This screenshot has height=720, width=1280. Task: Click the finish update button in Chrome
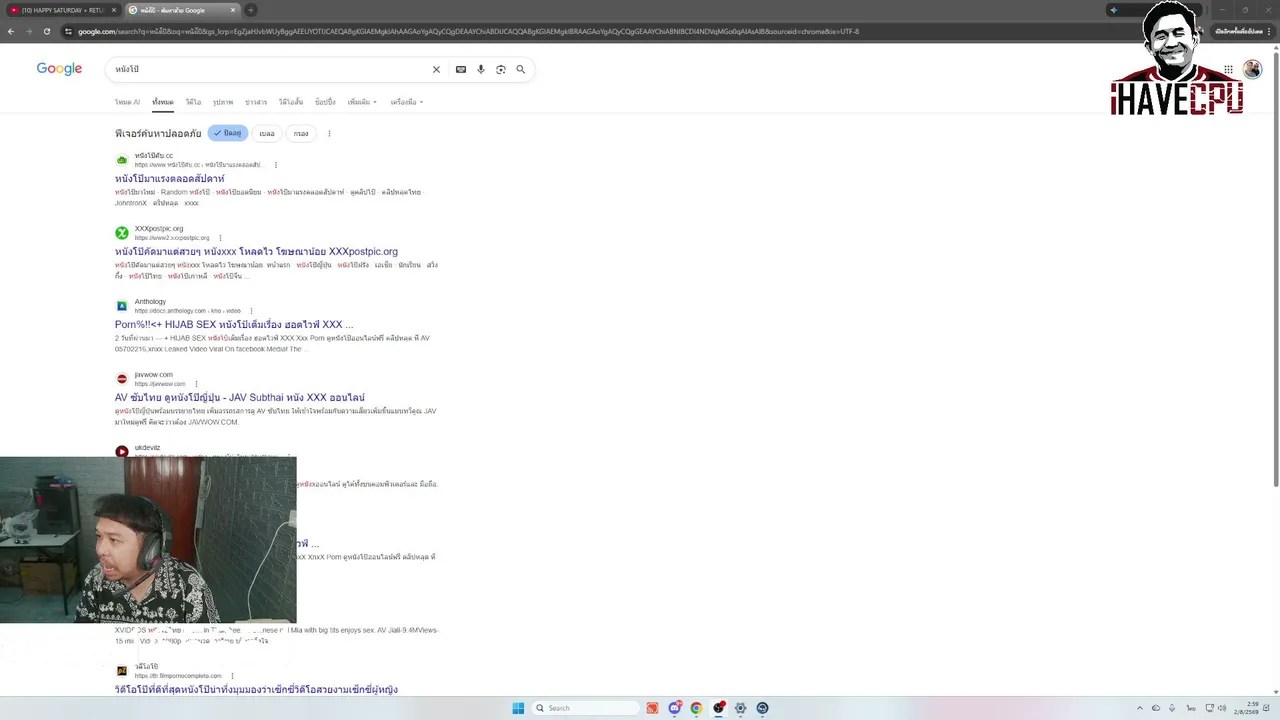[1238, 31]
